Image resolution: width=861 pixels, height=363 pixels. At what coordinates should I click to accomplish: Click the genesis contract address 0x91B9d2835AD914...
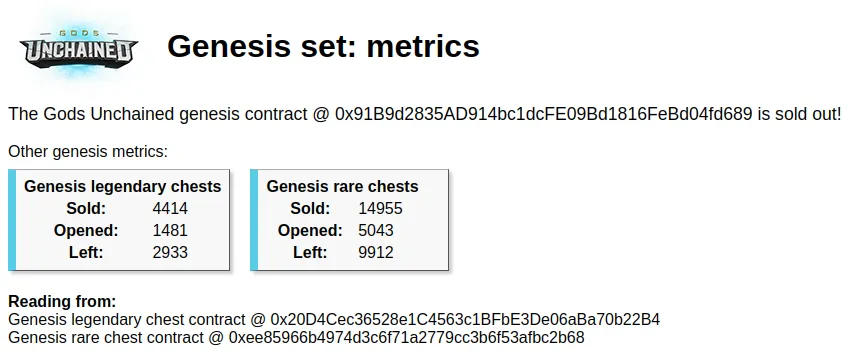[x=543, y=114]
